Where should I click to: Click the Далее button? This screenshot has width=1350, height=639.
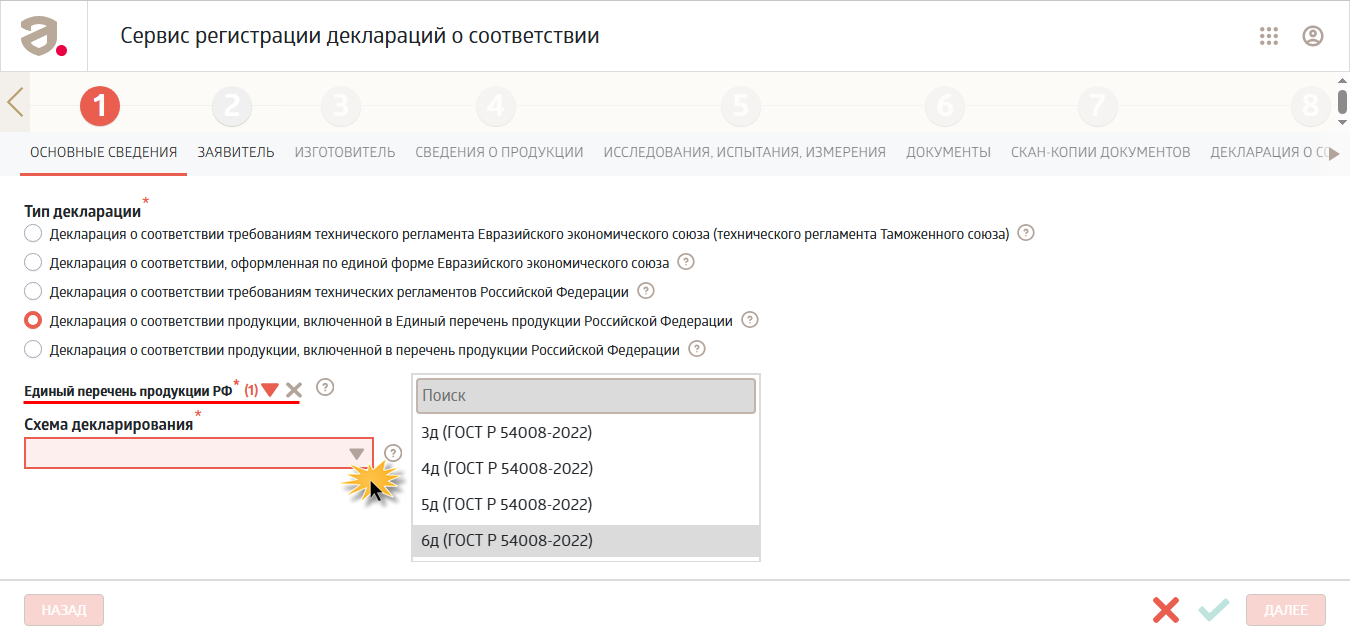click(x=1286, y=610)
